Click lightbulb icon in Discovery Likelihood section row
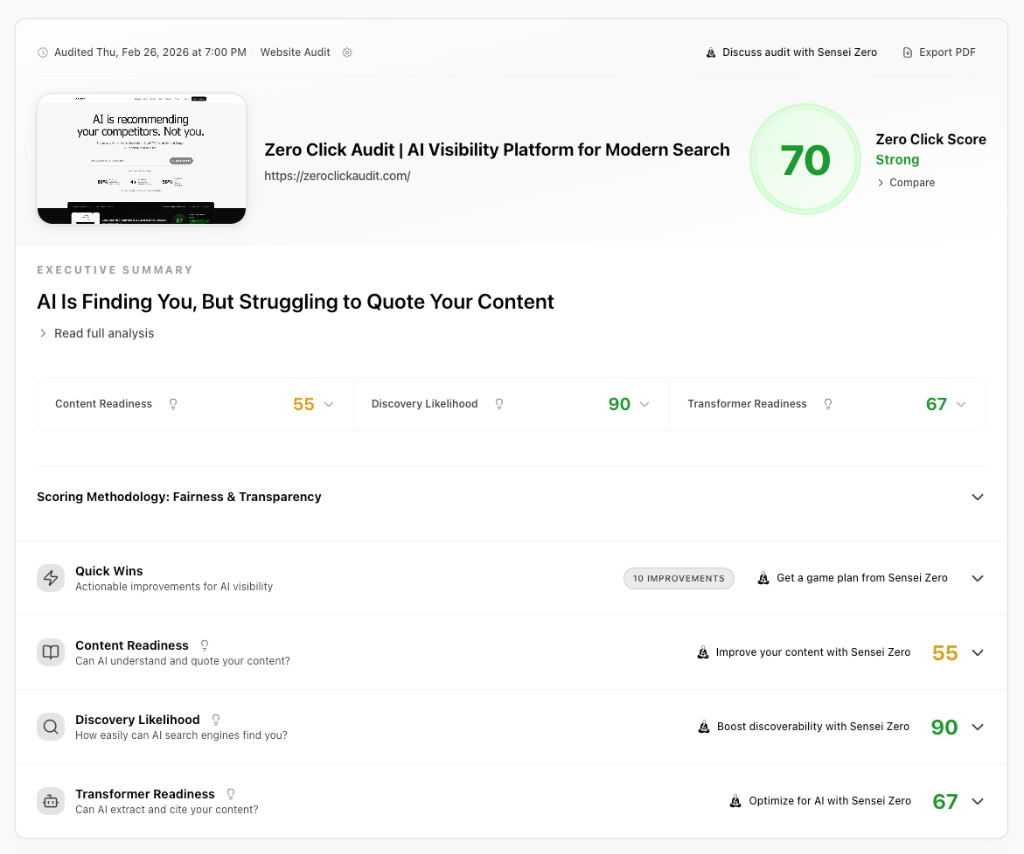The height and width of the screenshot is (854, 1024). point(216,720)
